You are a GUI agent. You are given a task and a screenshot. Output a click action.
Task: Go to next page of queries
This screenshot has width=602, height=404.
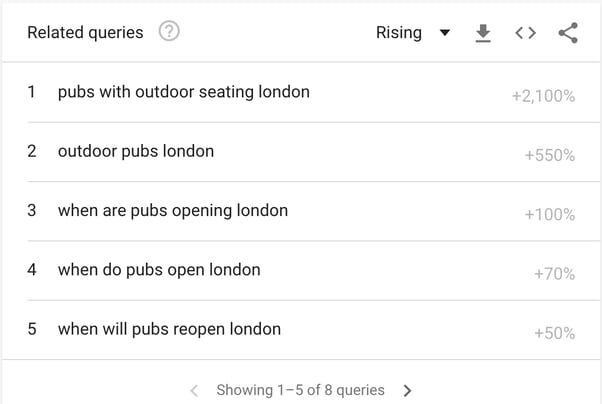[407, 390]
